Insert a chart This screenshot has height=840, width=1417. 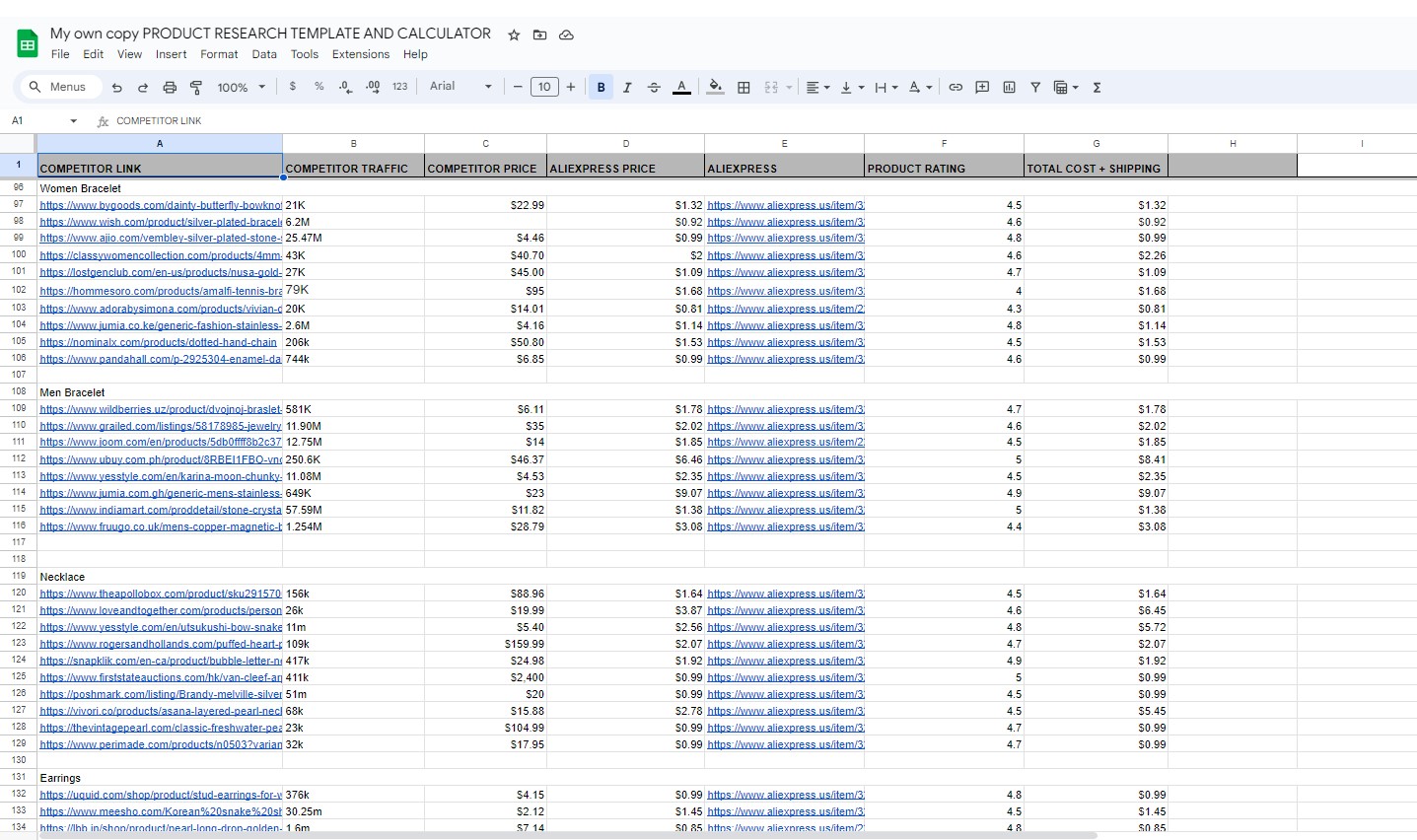pos(1009,87)
